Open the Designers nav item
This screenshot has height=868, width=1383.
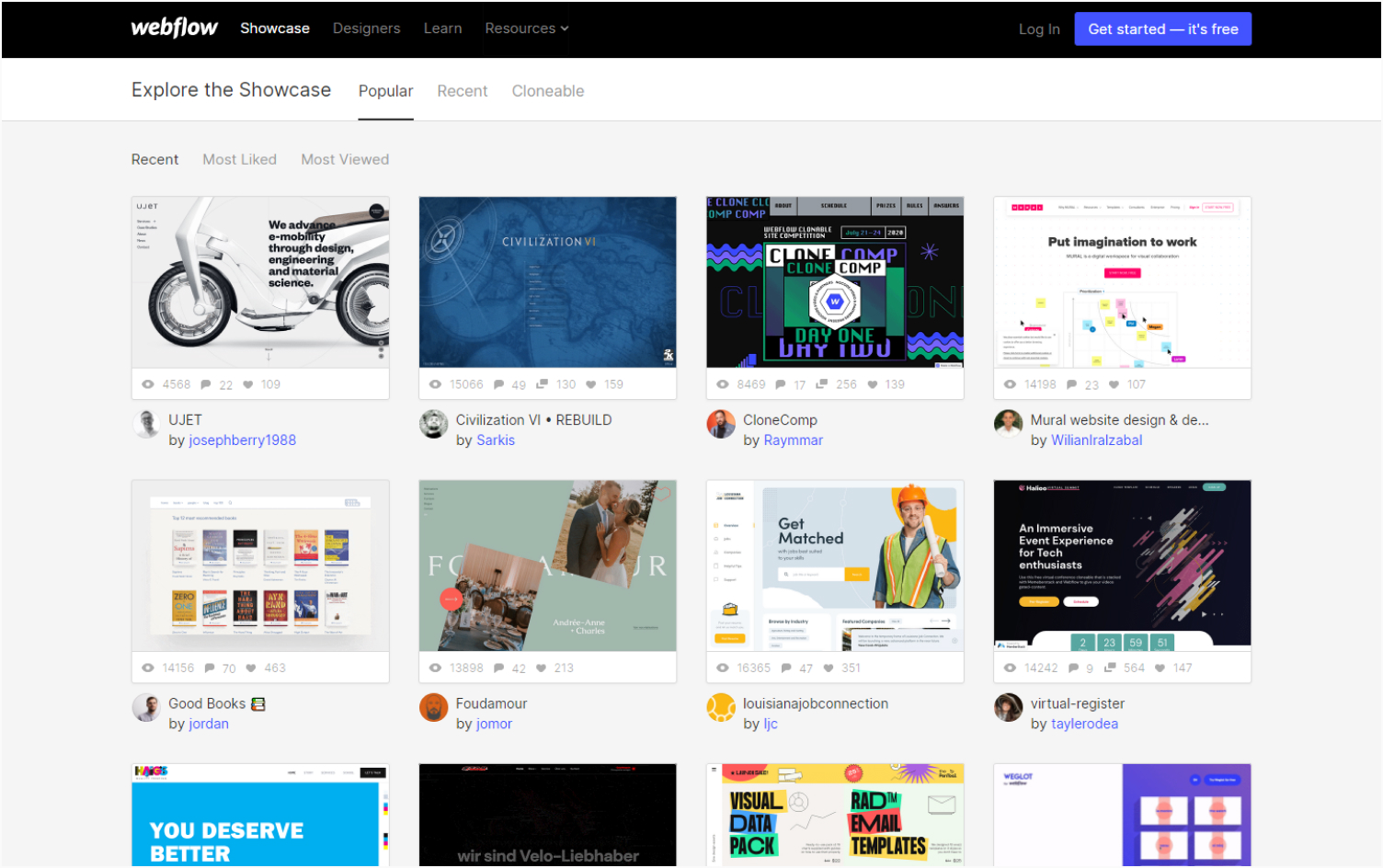pyautogui.click(x=366, y=29)
